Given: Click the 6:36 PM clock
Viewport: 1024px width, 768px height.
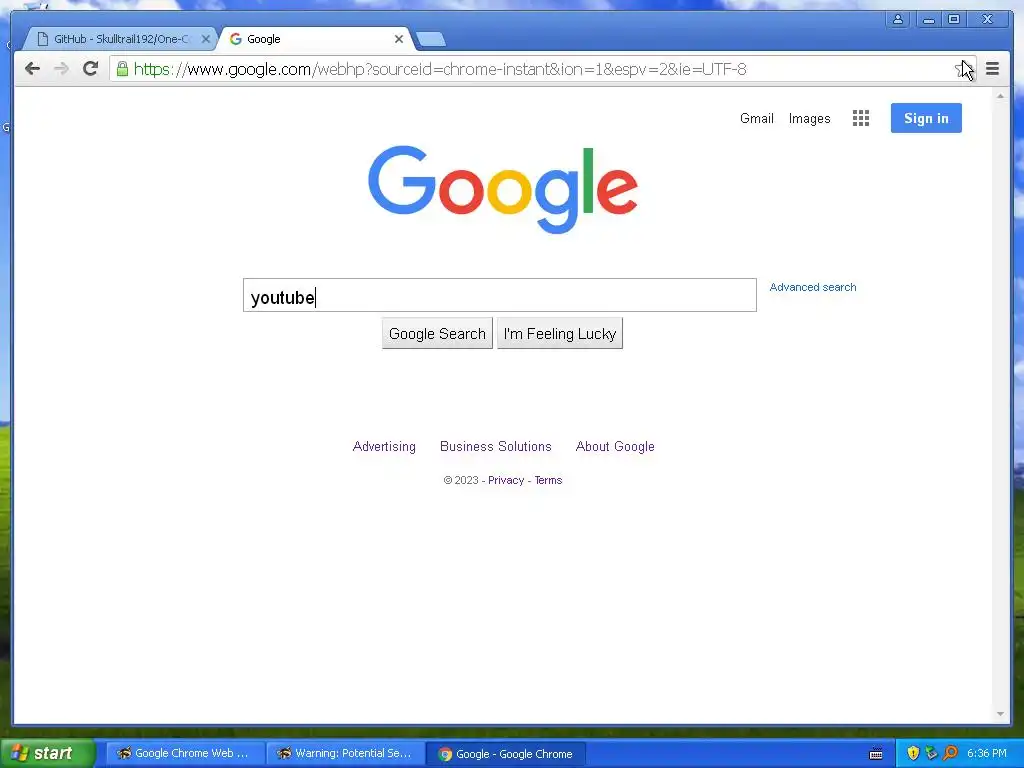Looking at the screenshot, I should click(x=987, y=754).
